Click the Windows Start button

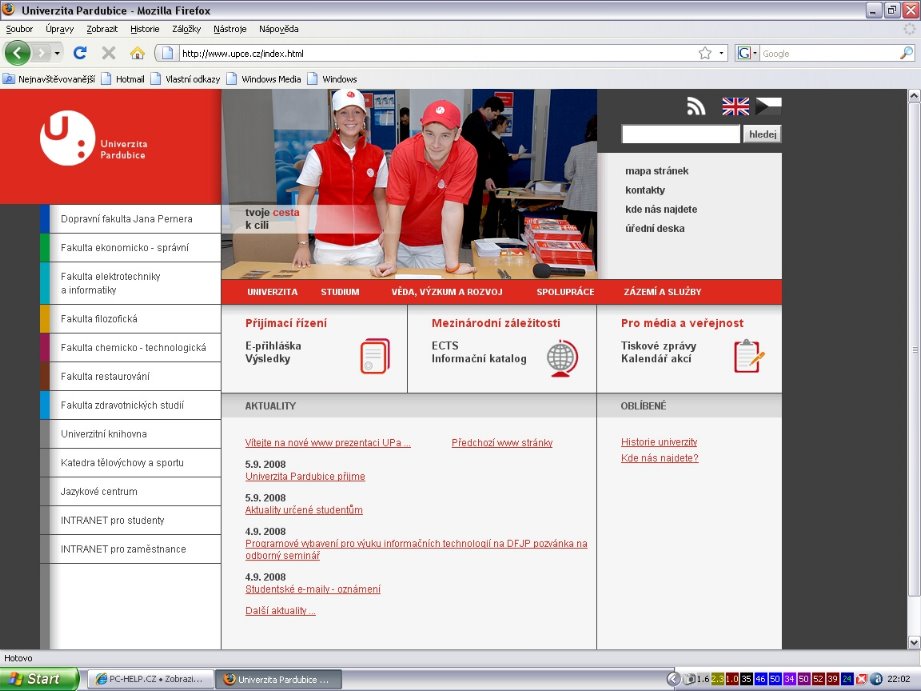pyautogui.click(x=40, y=679)
